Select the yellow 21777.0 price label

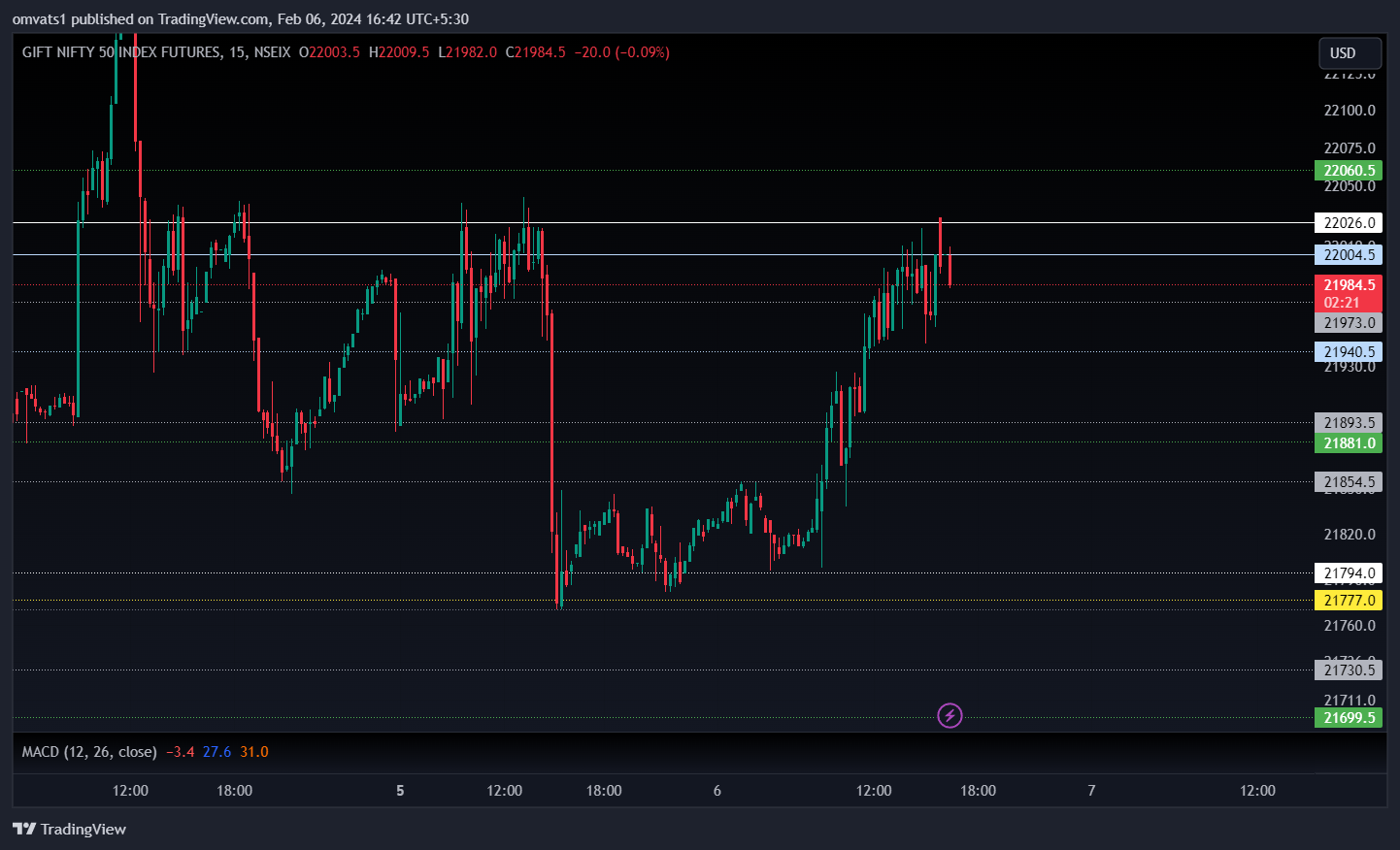tap(1348, 601)
